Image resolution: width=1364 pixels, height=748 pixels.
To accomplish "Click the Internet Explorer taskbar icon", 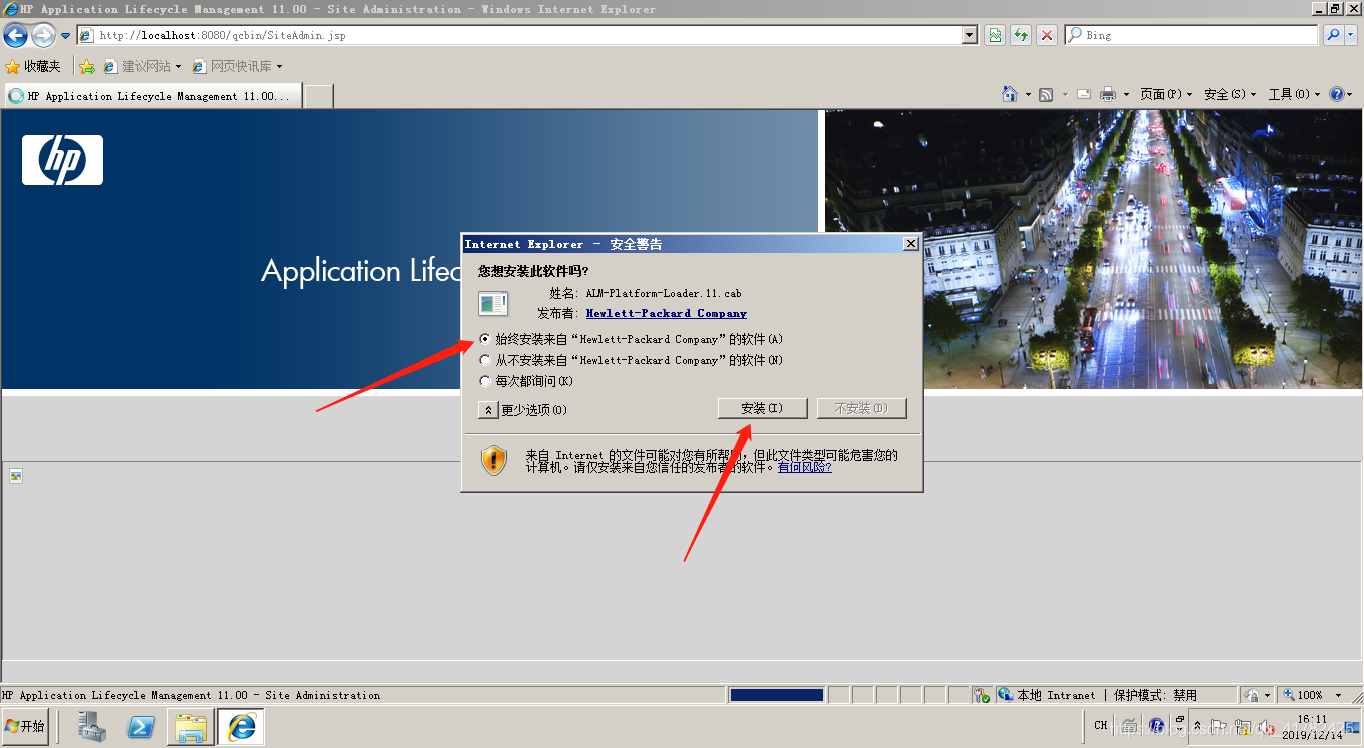I will coord(241,727).
